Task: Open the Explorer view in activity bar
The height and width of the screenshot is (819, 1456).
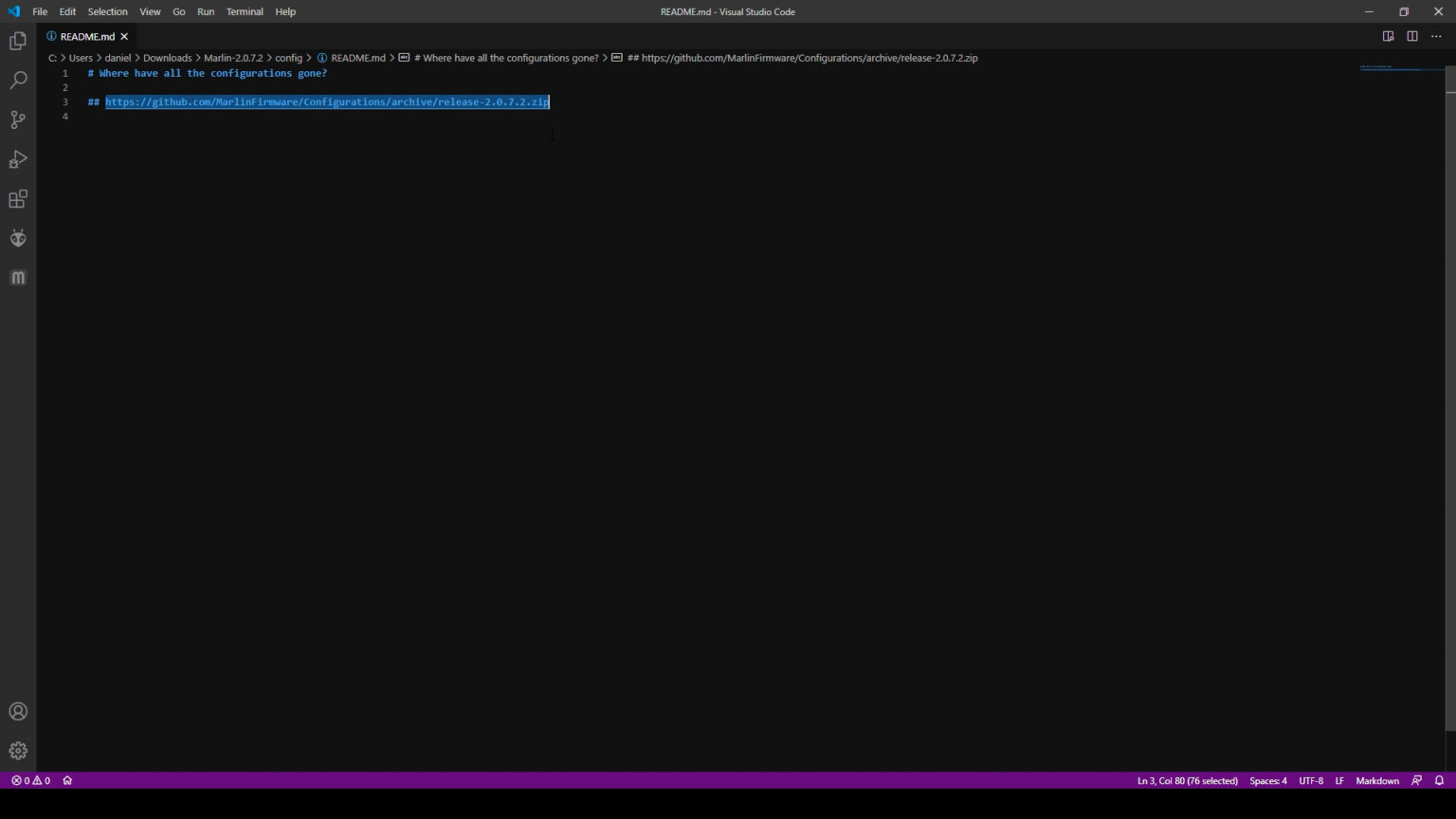Action: coord(18,41)
